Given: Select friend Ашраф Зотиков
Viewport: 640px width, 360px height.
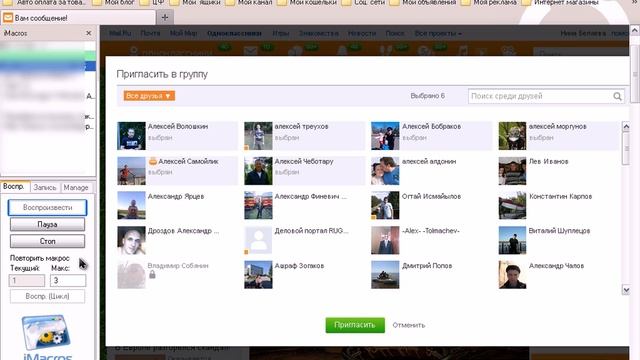Looking at the screenshot, I should pos(304,275).
